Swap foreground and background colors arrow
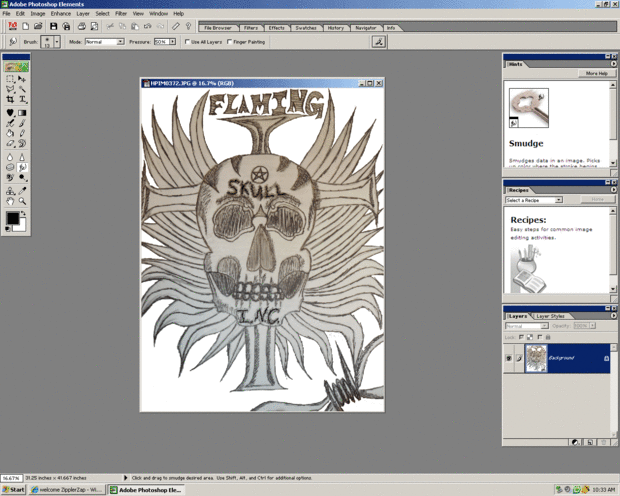This screenshot has height=496, width=620. (x=24, y=214)
